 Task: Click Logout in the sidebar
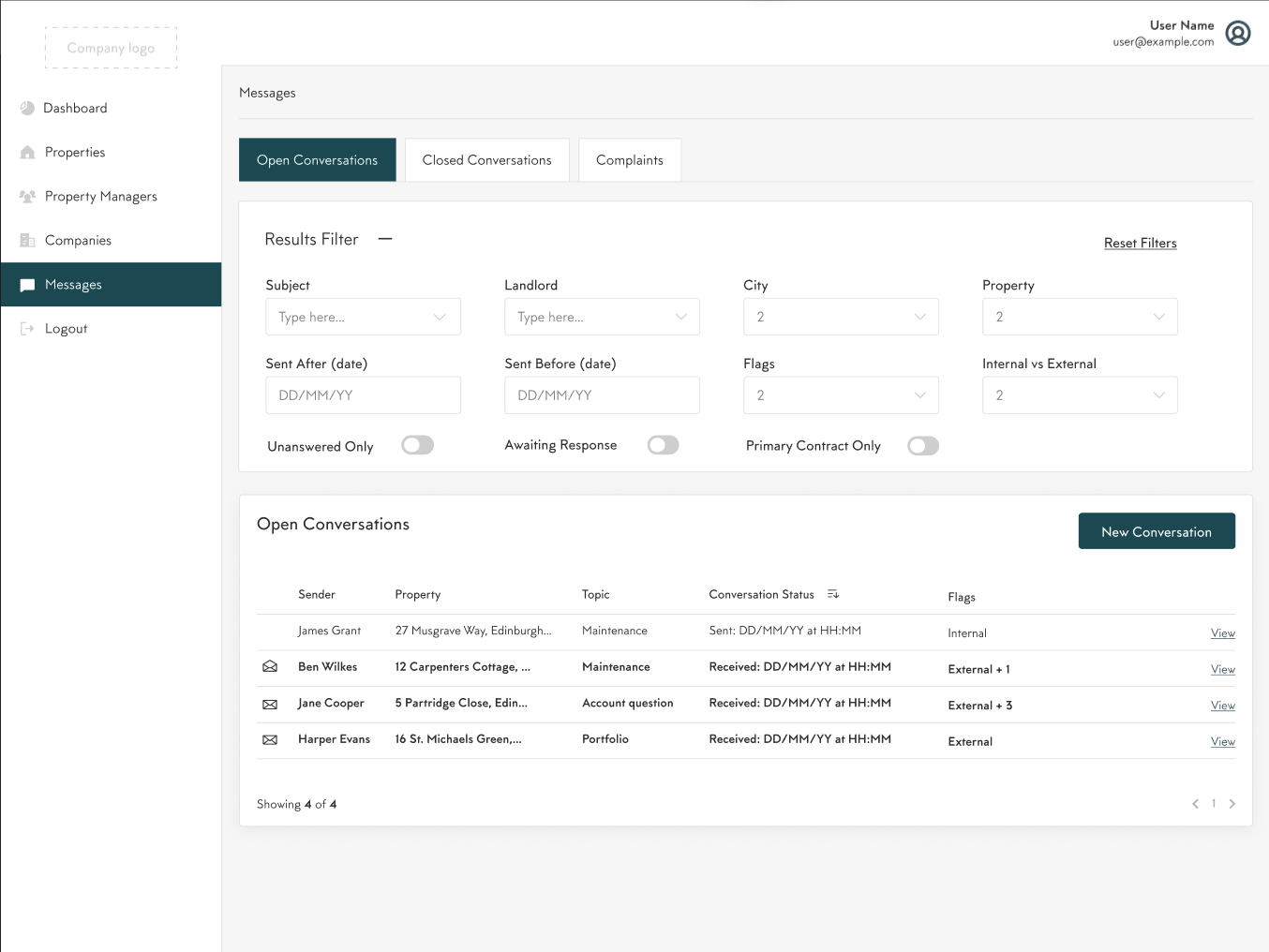tap(111, 329)
